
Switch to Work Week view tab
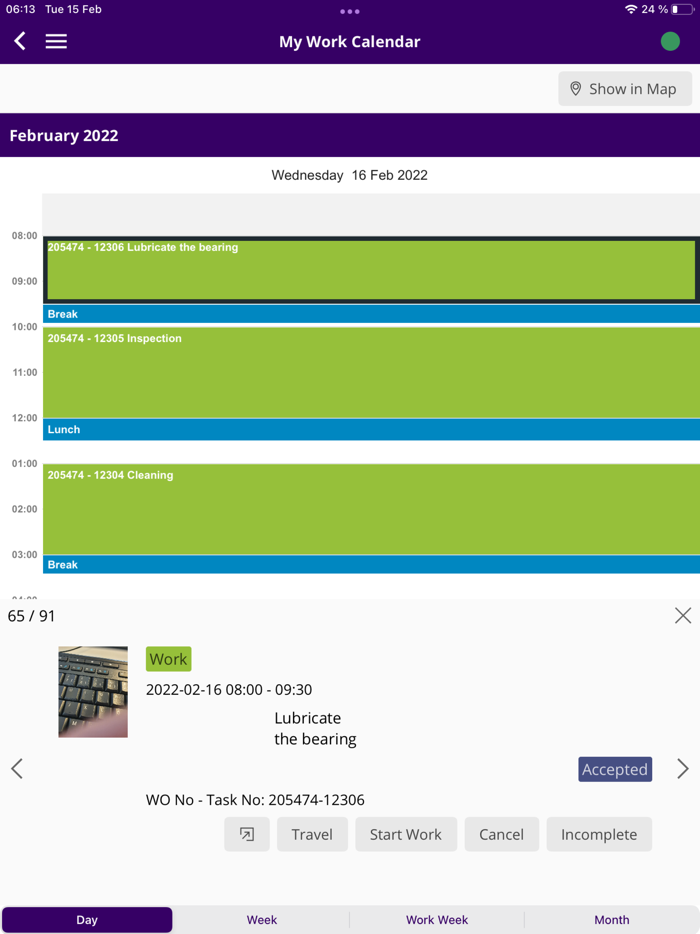(x=437, y=920)
